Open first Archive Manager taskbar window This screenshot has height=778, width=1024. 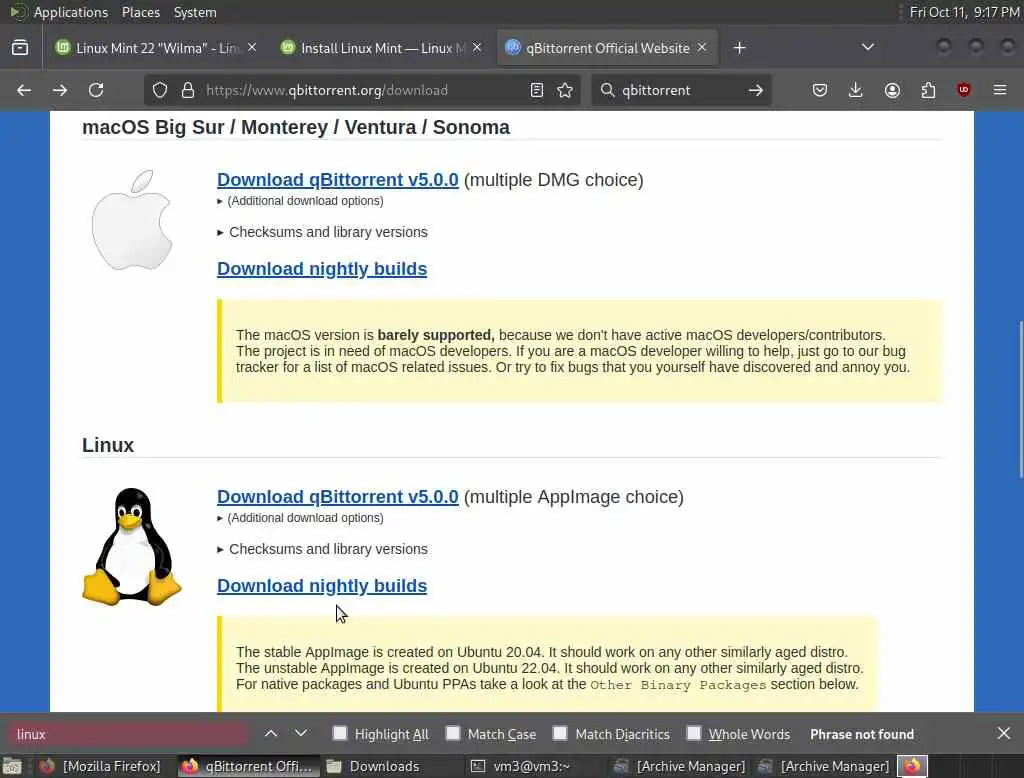680,766
